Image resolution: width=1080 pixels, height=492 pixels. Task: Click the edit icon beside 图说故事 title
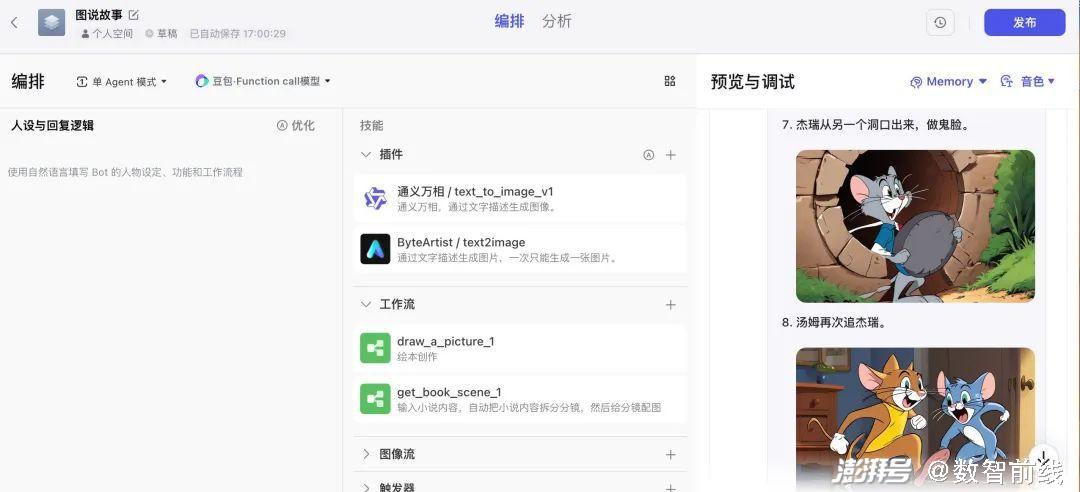pyautogui.click(x=134, y=15)
